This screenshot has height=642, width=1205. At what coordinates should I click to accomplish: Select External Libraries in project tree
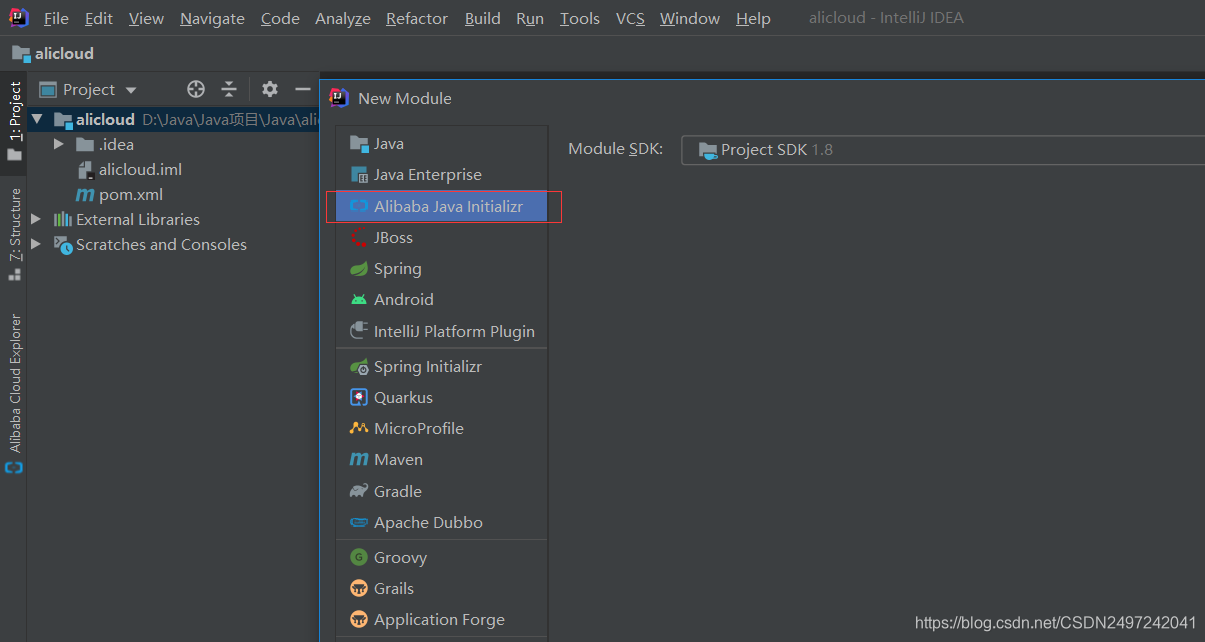127,219
